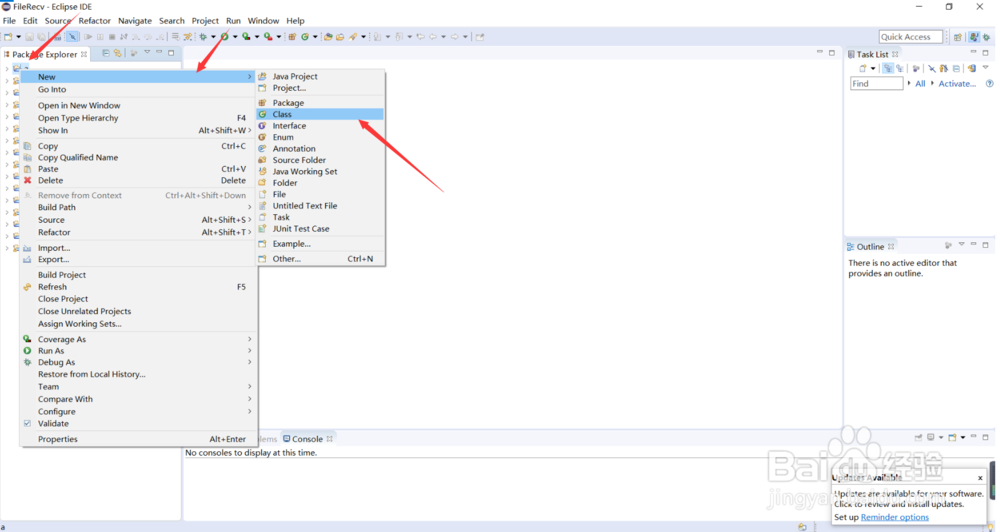Toggle Focus on Workweek in Task List

[x=916, y=68]
